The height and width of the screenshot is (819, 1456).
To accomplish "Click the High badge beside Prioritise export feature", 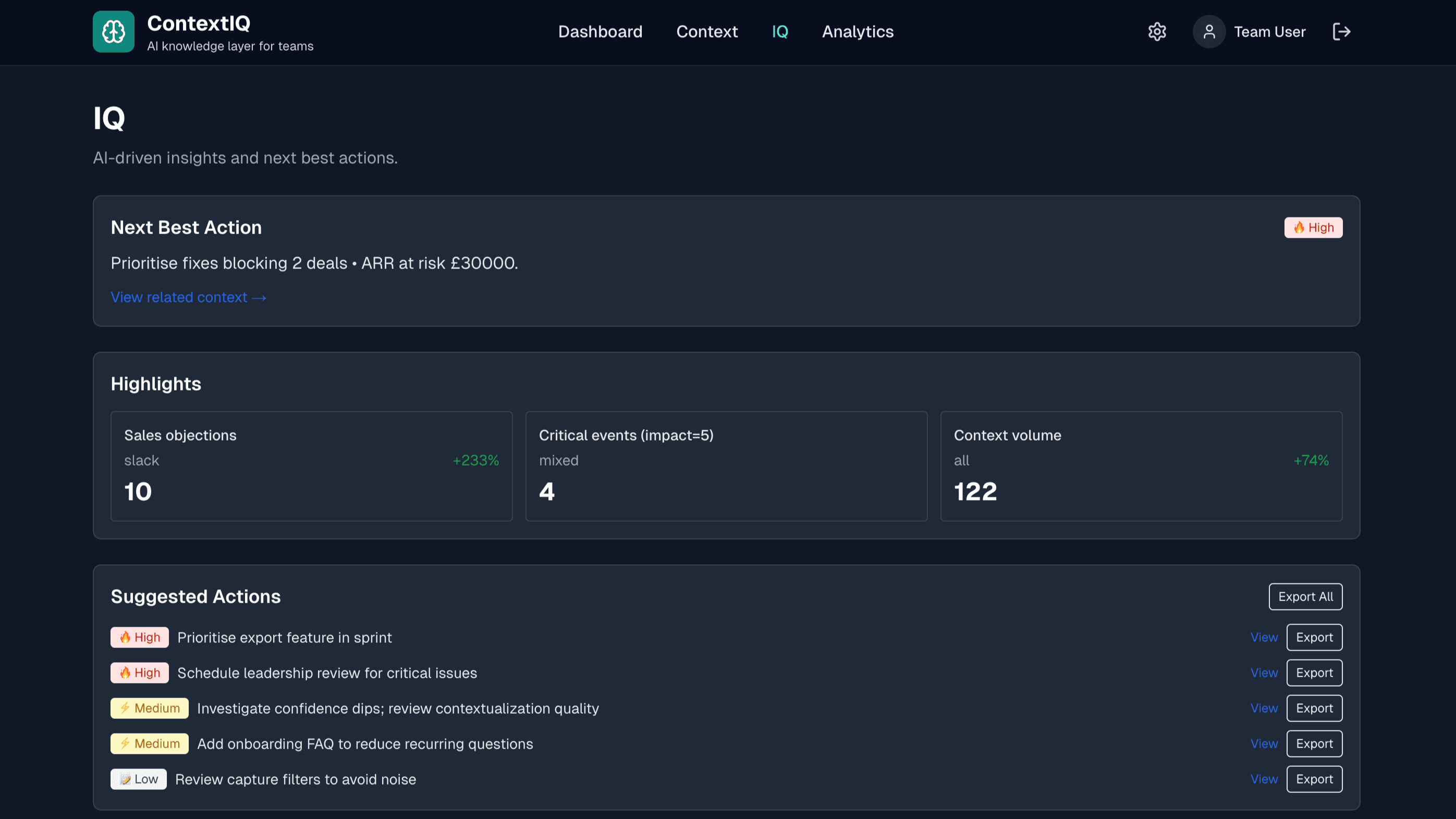I will [140, 638].
